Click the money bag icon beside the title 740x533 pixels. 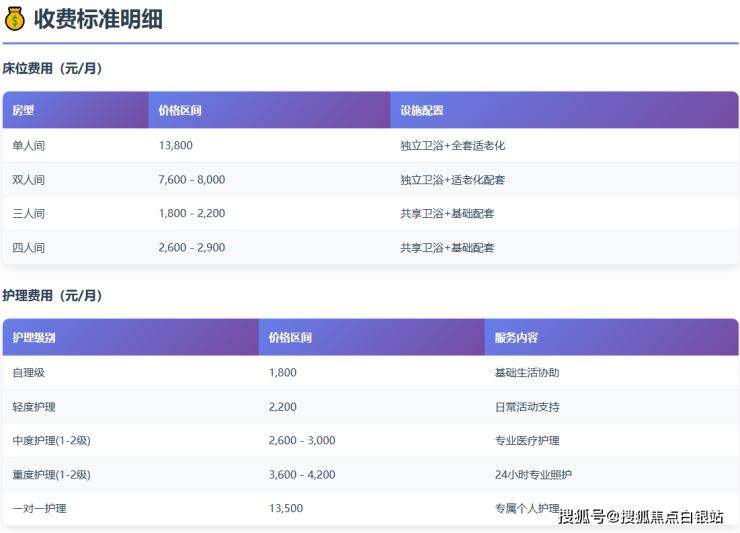click(x=15, y=19)
